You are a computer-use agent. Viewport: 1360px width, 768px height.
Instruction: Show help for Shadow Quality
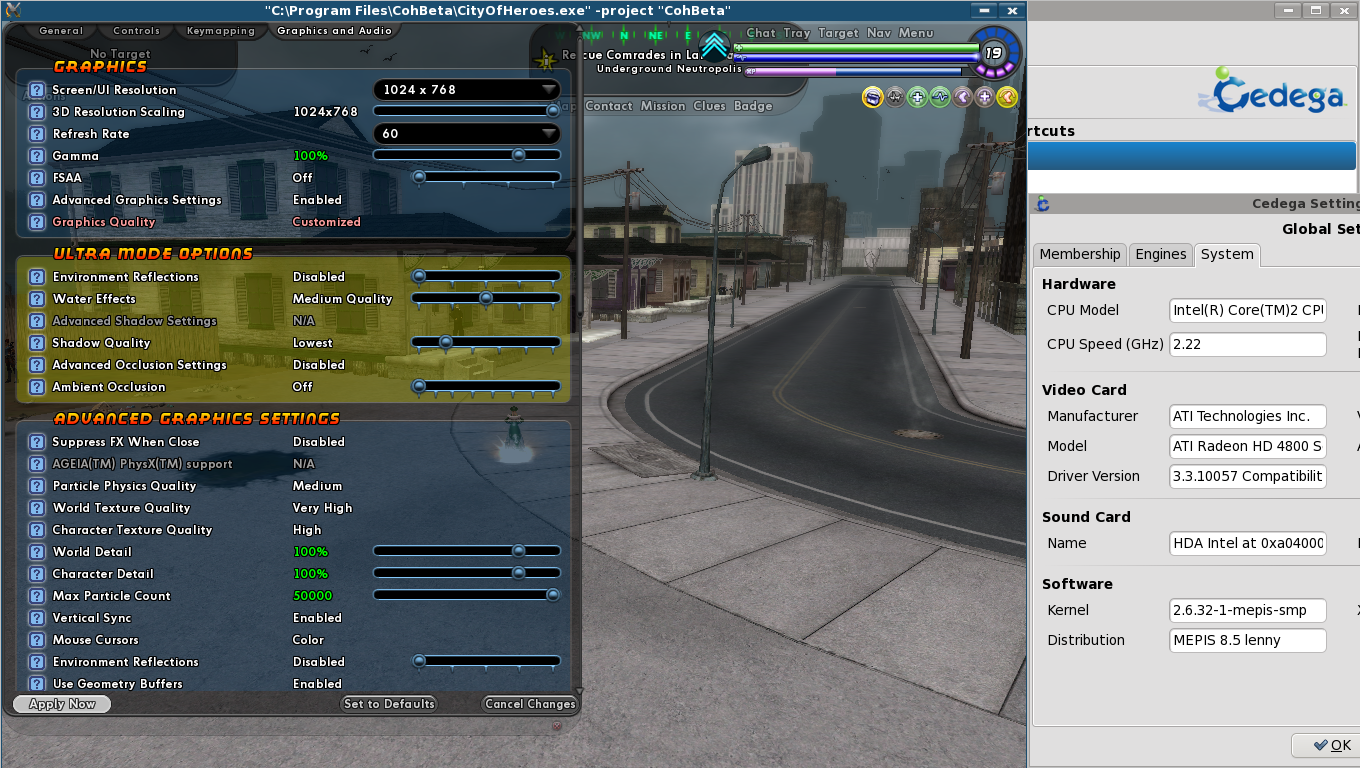click(37, 343)
